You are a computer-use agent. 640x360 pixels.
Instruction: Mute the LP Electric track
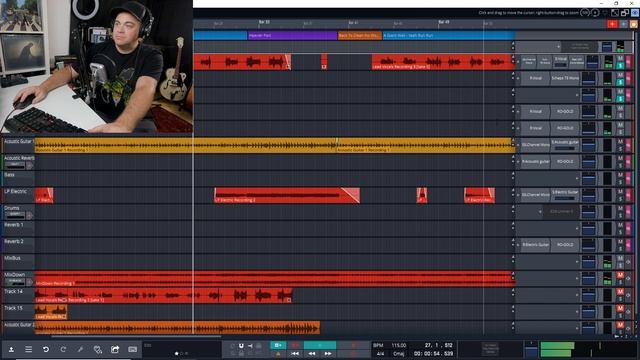620,192
